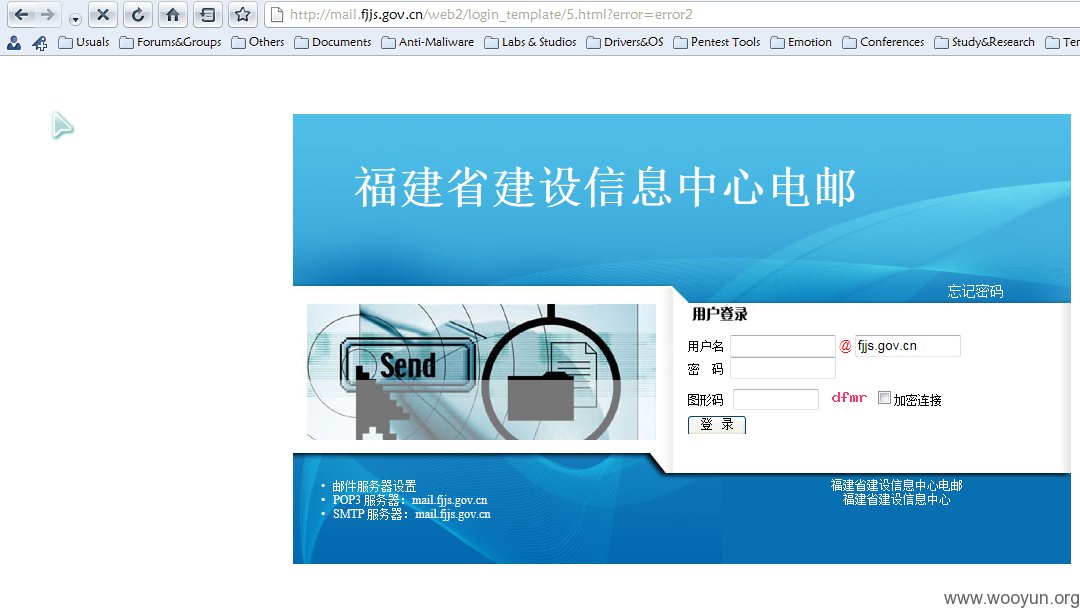Click the 福建省建设信息中心 footer text

pos(896,499)
